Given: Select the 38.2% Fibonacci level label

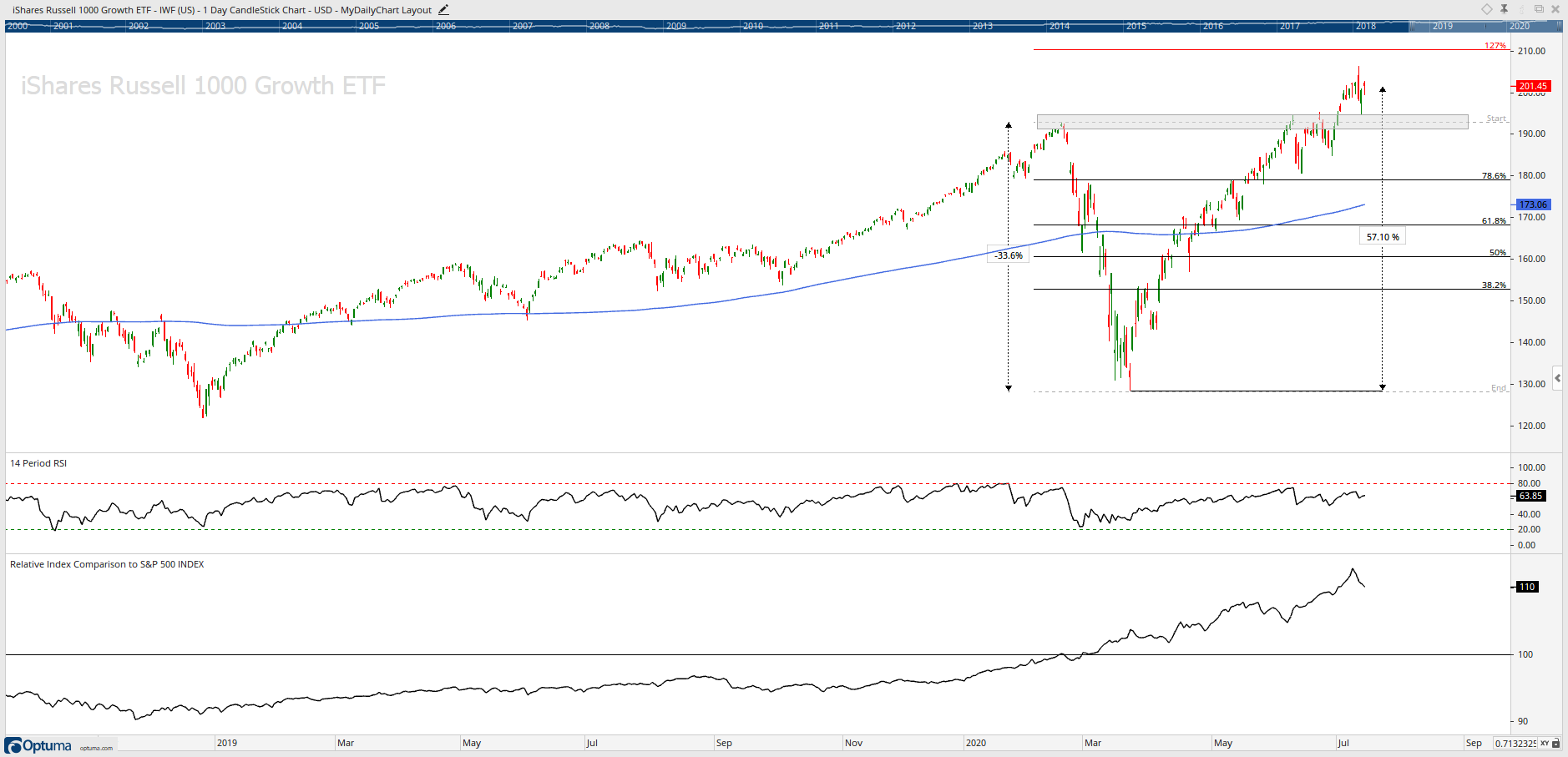Looking at the screenshot, I should pos(1495,285).
